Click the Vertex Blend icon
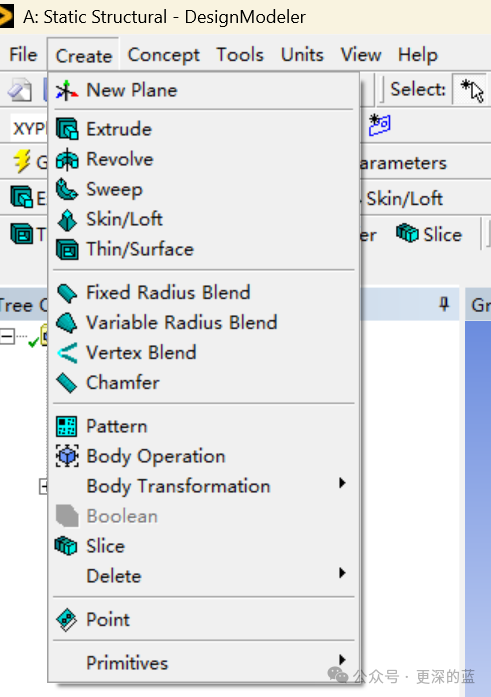 pos(67,353)
